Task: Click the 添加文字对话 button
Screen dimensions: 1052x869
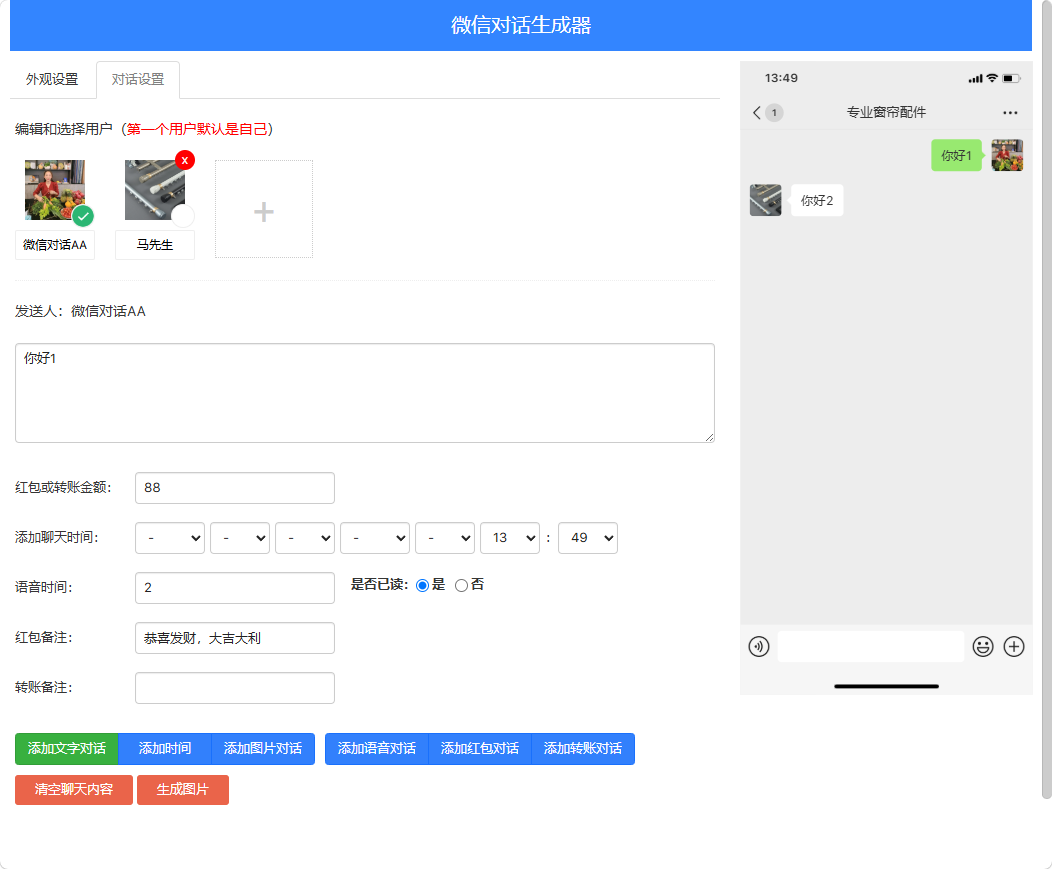Action: click(66, 749)
